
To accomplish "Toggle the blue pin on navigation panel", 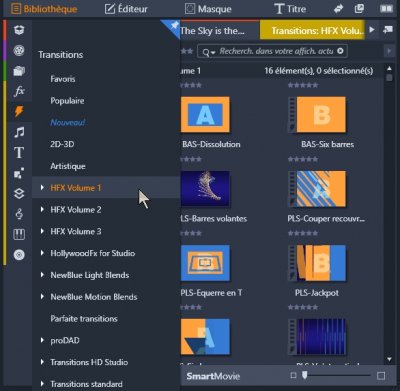I will click(x=173, y=26).
